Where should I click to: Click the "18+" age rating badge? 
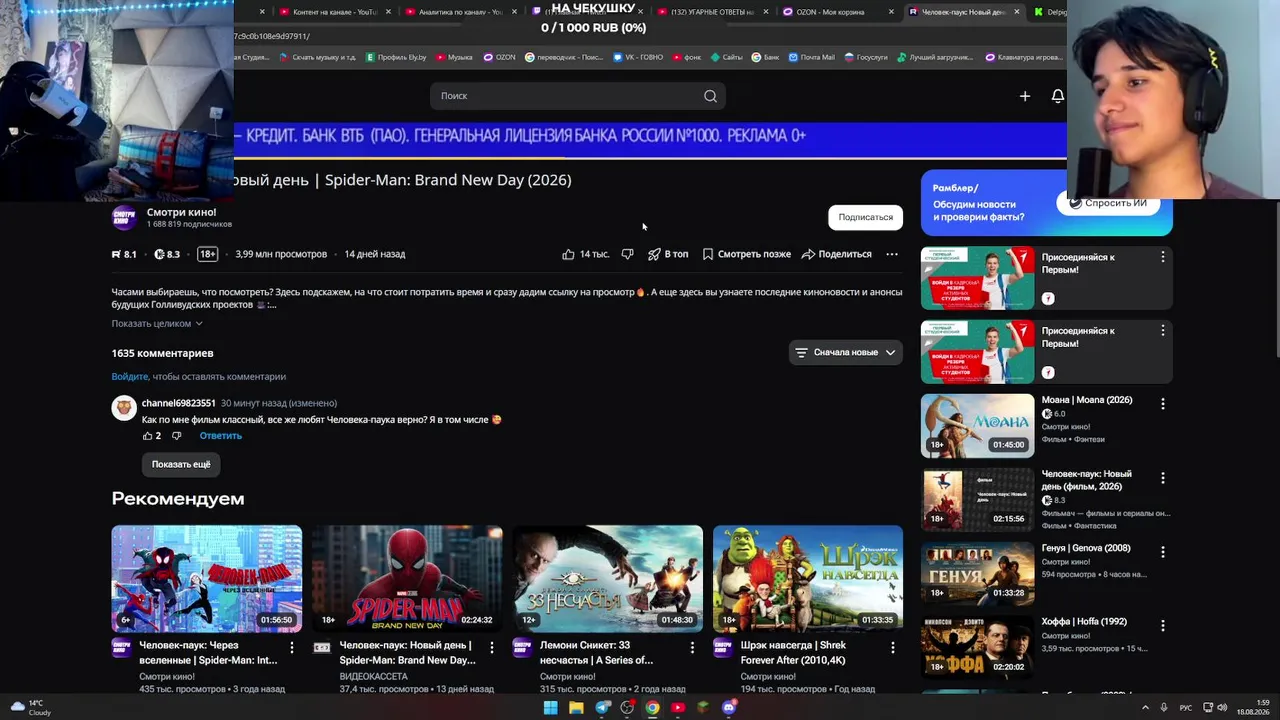pyautogui.click(x=207, y=254)
